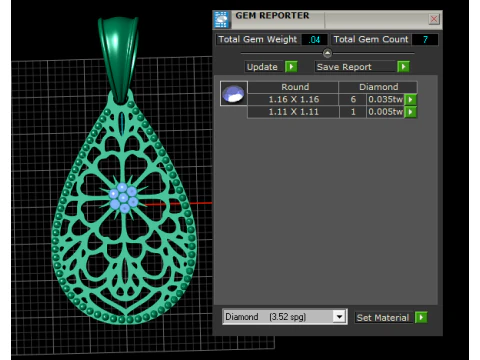Click the green arrow next to Set Material
Viewport: 480px width, 360px height.
click(421, 317)
